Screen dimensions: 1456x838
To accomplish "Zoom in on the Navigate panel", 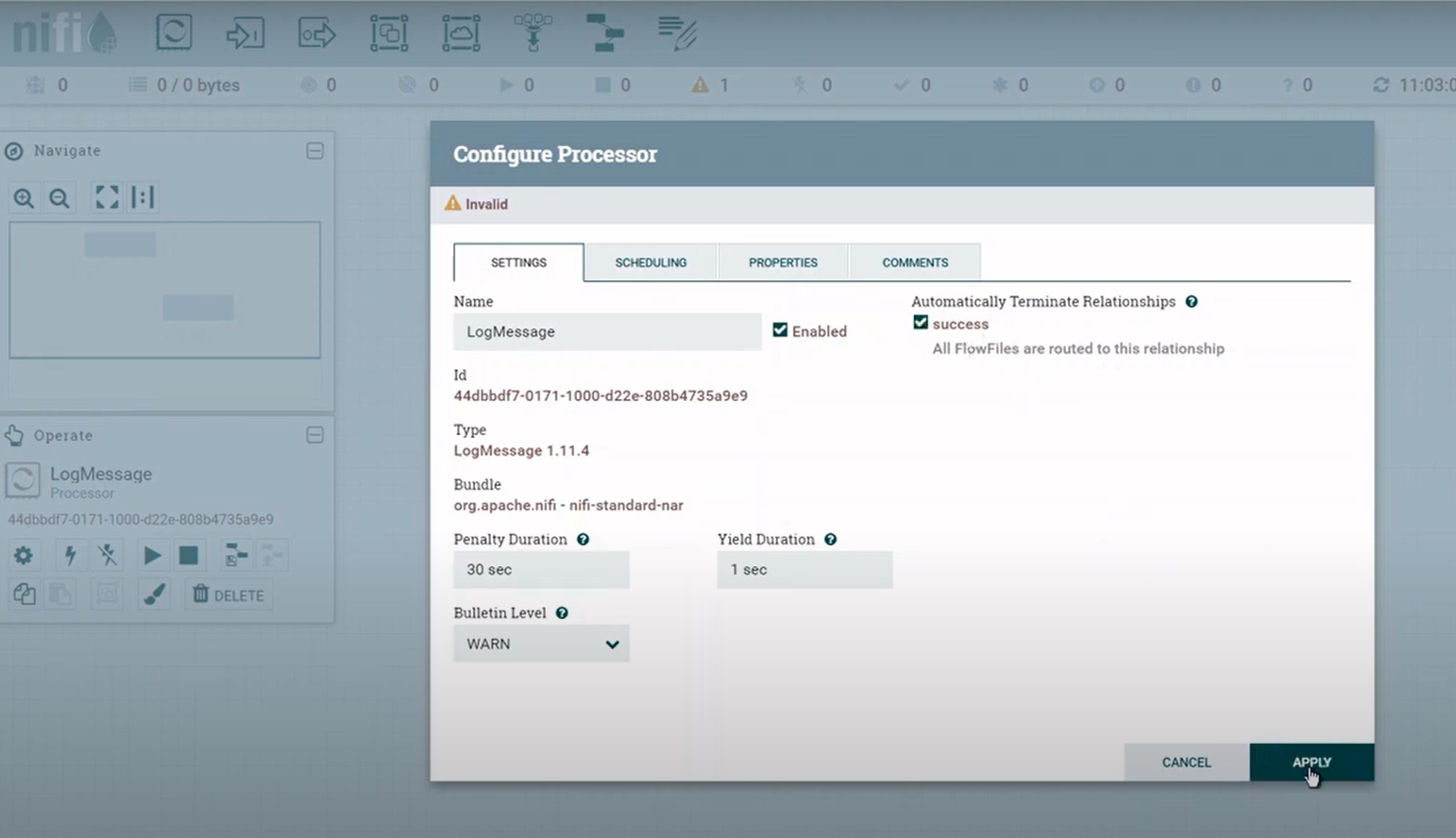I will point(24,198).
